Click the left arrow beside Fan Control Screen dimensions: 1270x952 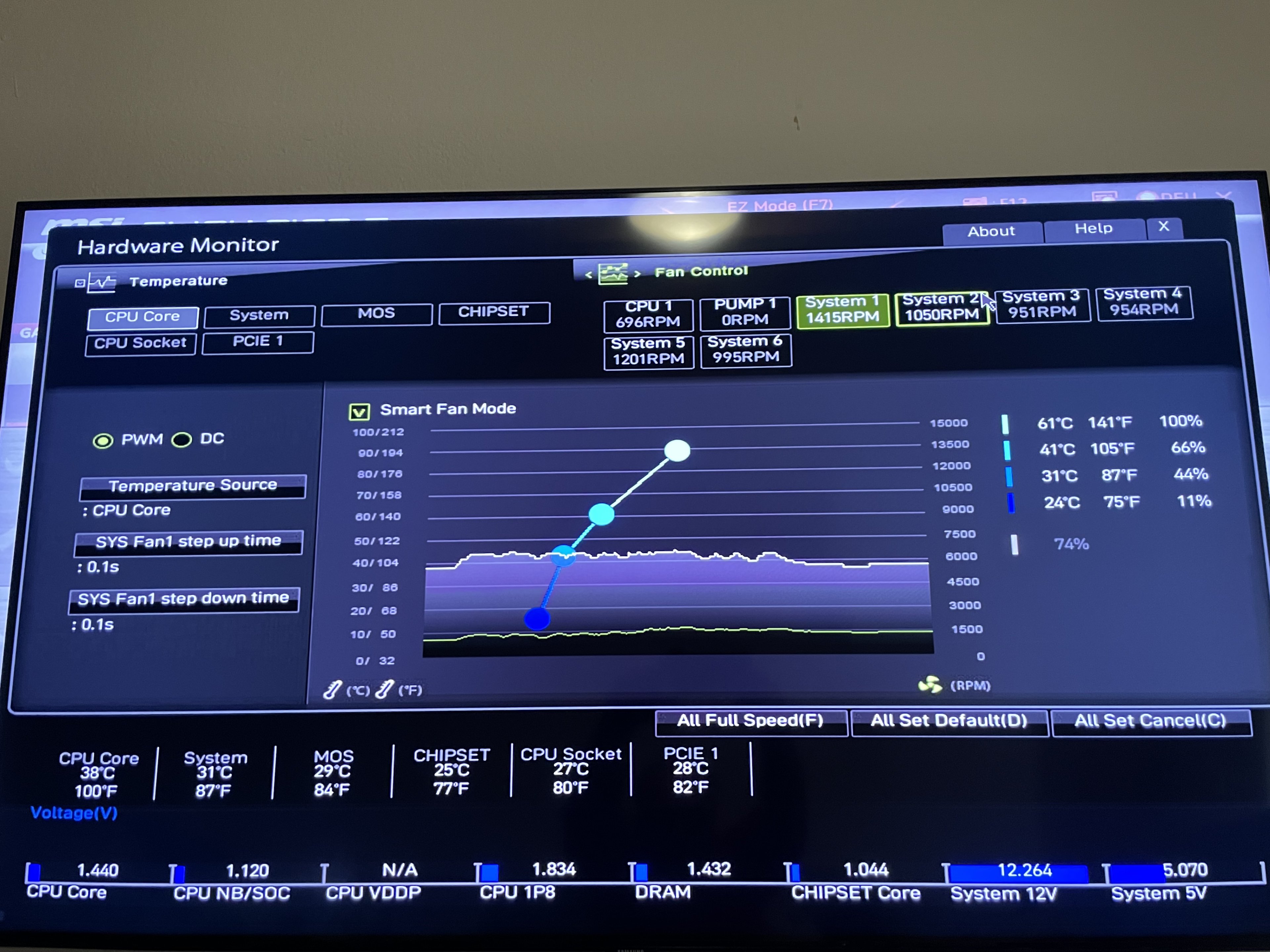(588, 275)
